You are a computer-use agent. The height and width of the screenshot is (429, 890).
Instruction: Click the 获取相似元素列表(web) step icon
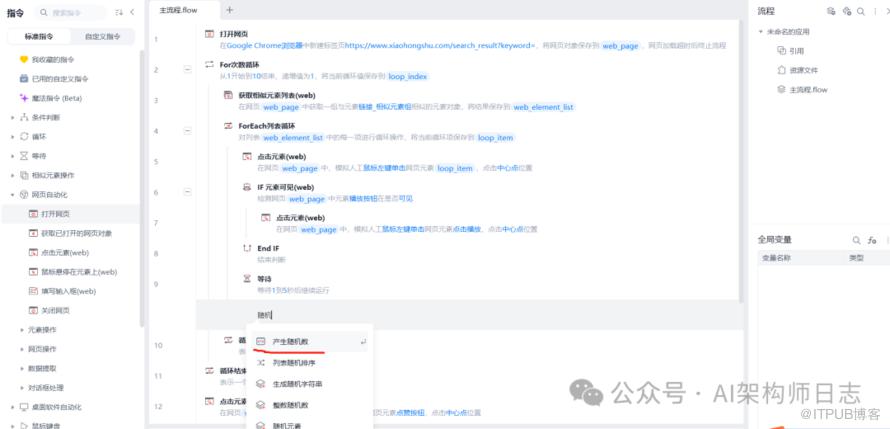coord(228,95)
